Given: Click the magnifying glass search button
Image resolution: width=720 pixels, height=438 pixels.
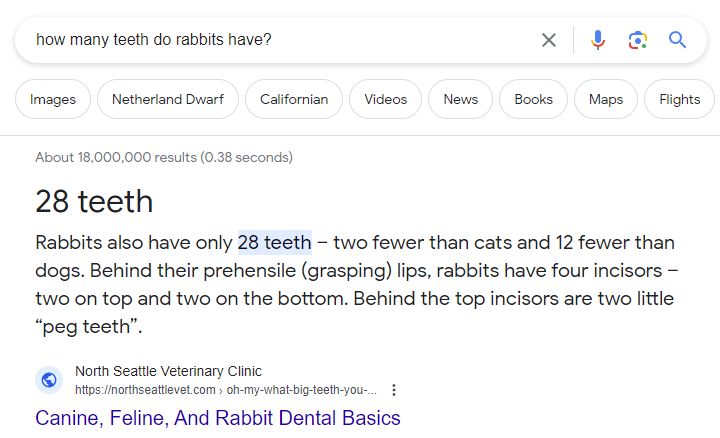Looking at the screenshot, I should click(677, 40).
